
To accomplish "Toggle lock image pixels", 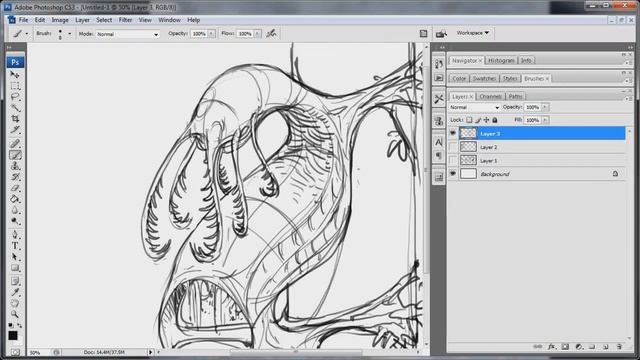I will (x=478, y=120).
